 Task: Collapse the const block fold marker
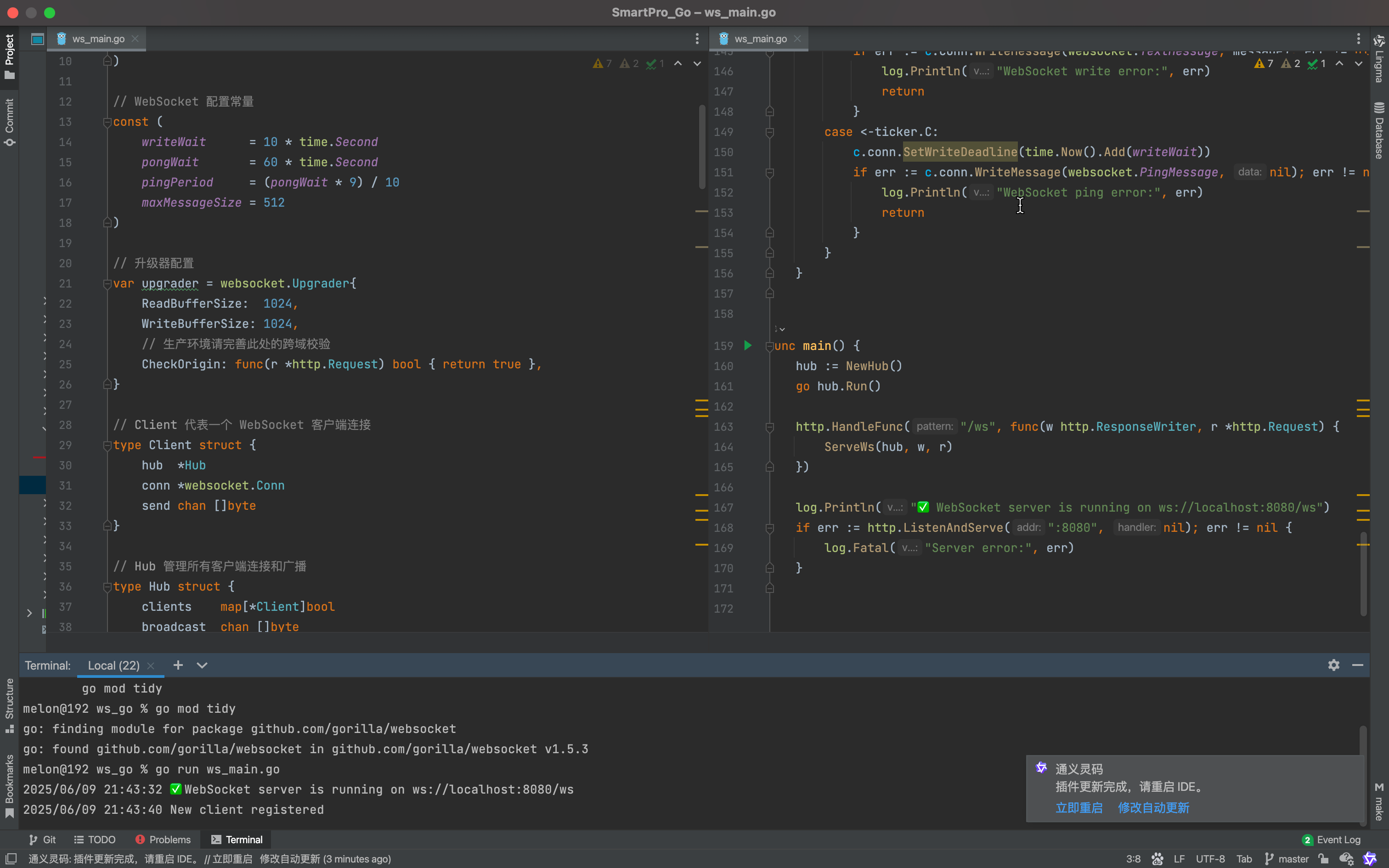107,122
